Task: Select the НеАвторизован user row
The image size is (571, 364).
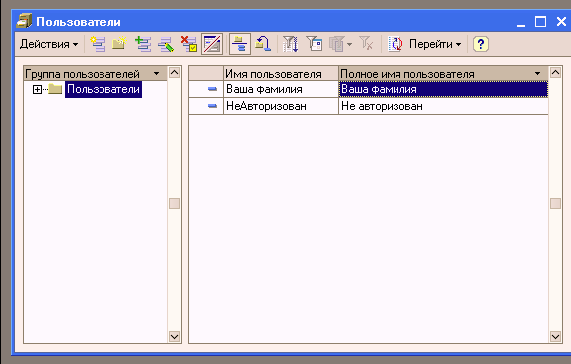Action: (x=368, y=106)
